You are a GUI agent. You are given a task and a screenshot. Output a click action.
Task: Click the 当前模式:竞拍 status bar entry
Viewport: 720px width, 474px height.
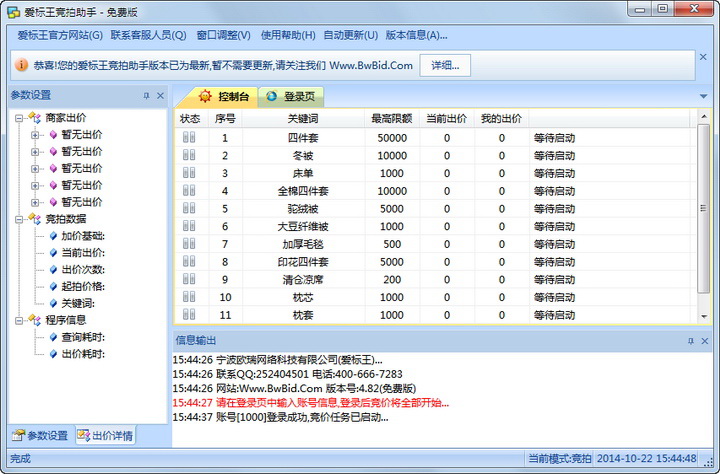tap(559, 458)
